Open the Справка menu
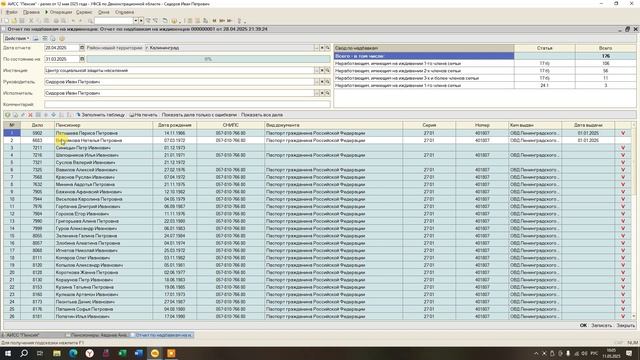The width and height of the screenshot is (640, 360). pos(124,12)
